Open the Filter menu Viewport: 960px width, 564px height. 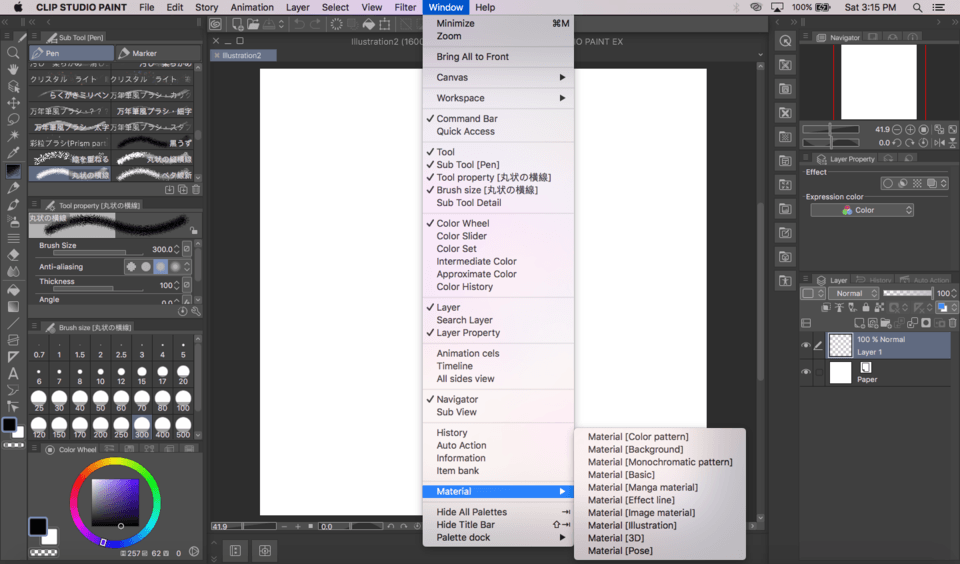pos(405,7)
